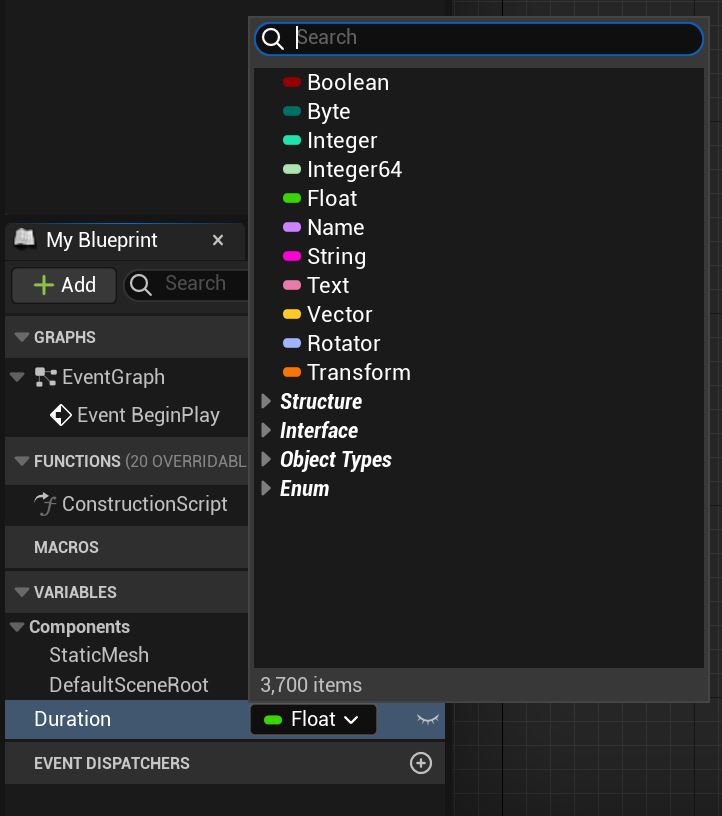722x816 pixels.
Task: Add a new event dispatcher with plus icon
Action: click(421, 763)
